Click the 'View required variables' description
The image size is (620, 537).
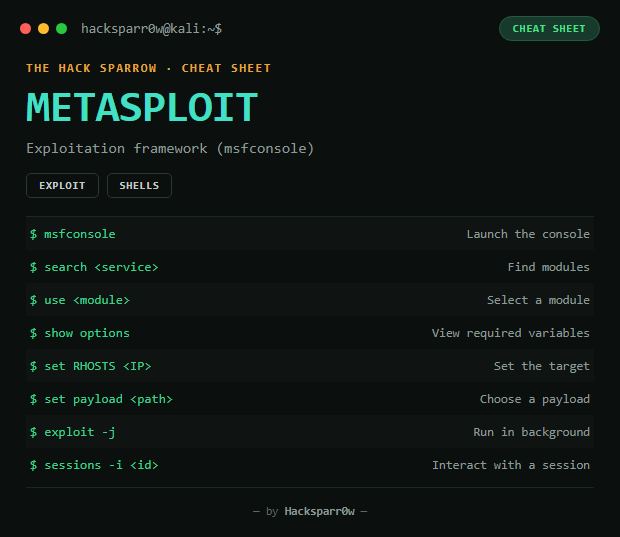click(x=511, y=333)
